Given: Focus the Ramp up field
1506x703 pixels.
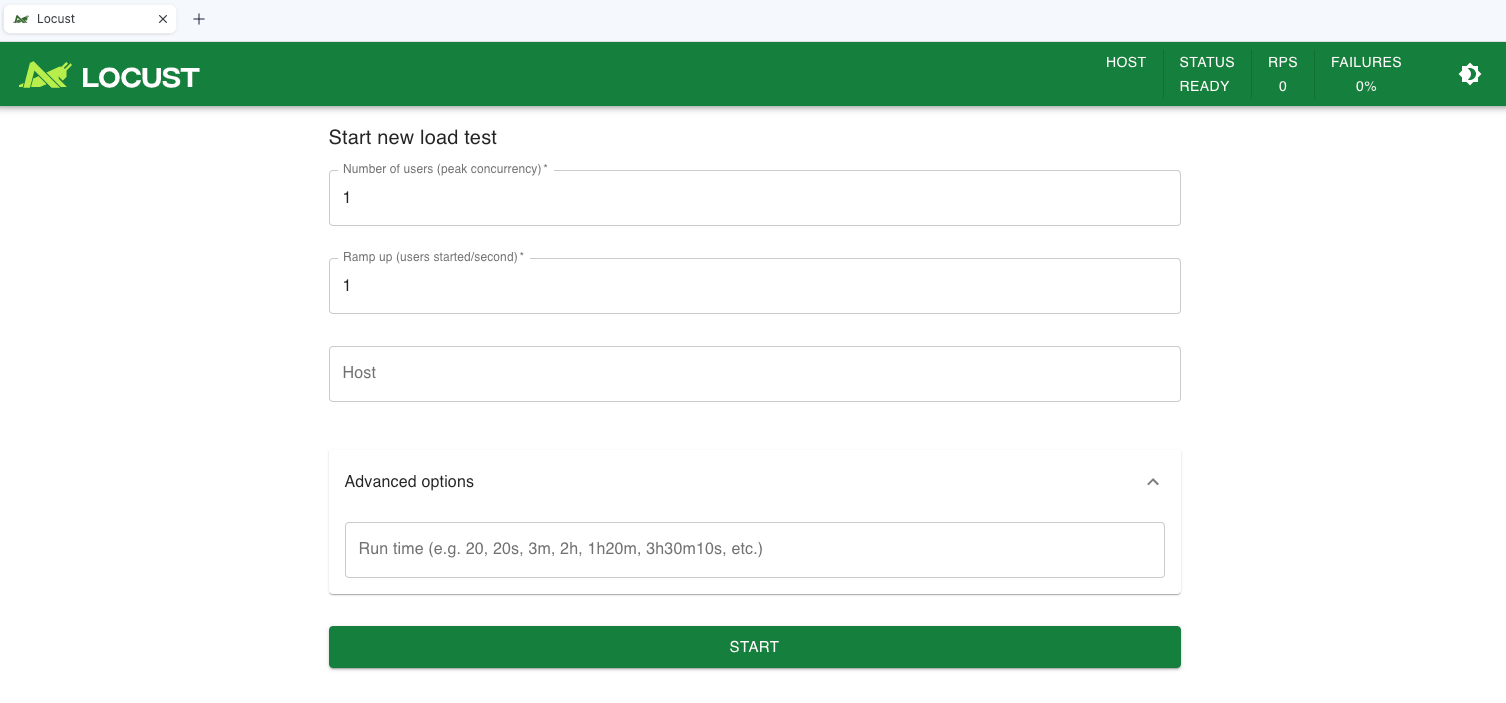Looking at the screenshot, I should (754, 286).
